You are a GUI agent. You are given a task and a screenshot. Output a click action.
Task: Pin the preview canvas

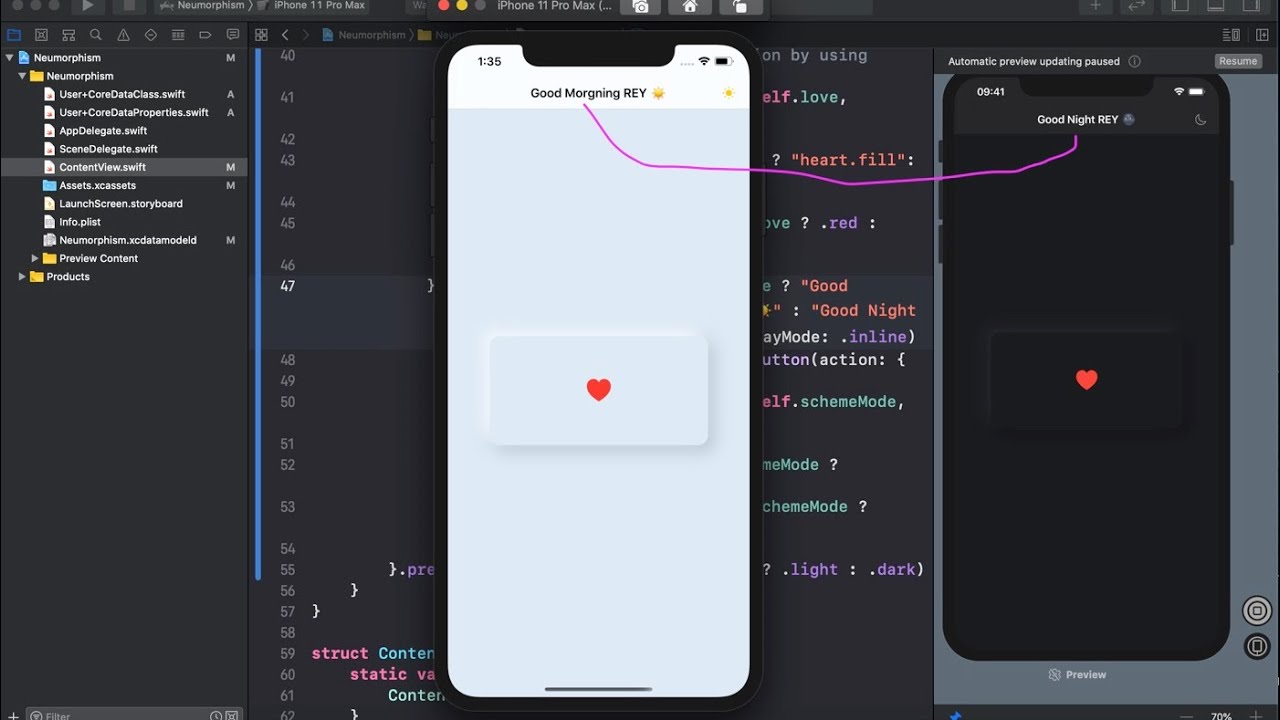point(955,716)
